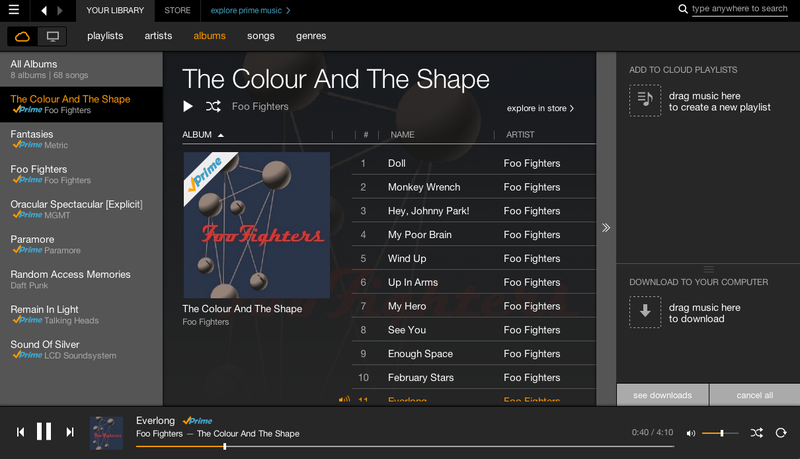Follow the explore prime music link
Viewport: 800px width, 459px height.
(250, 10)
